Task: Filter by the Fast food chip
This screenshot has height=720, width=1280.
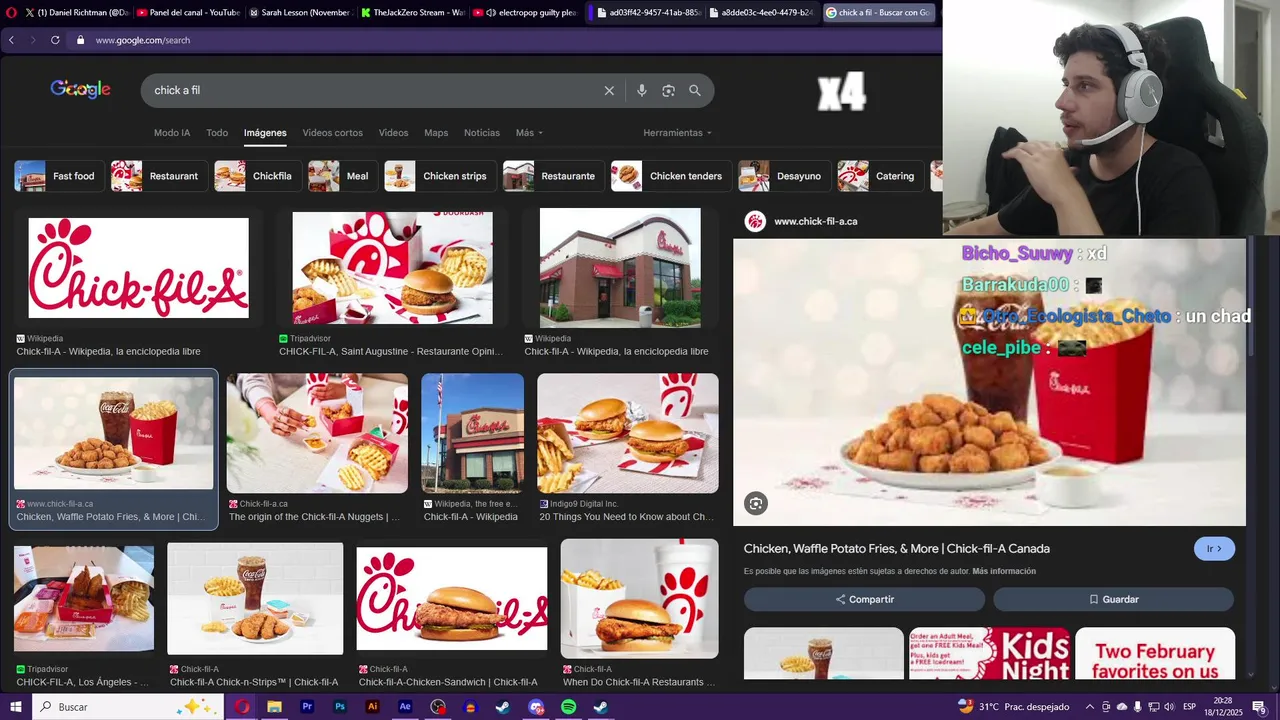Action: [59, 176]
